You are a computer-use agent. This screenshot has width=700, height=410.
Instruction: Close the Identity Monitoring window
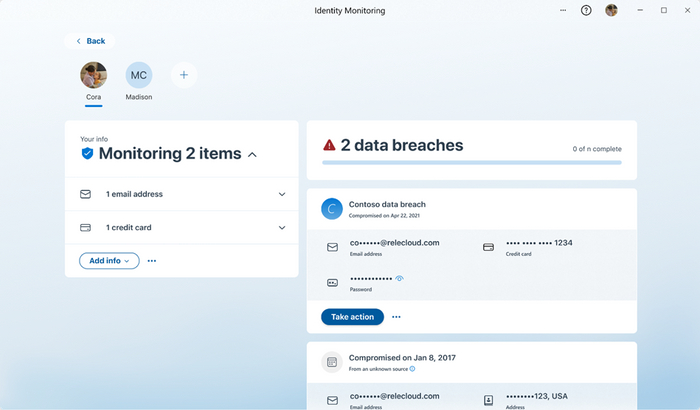[688, 10]
